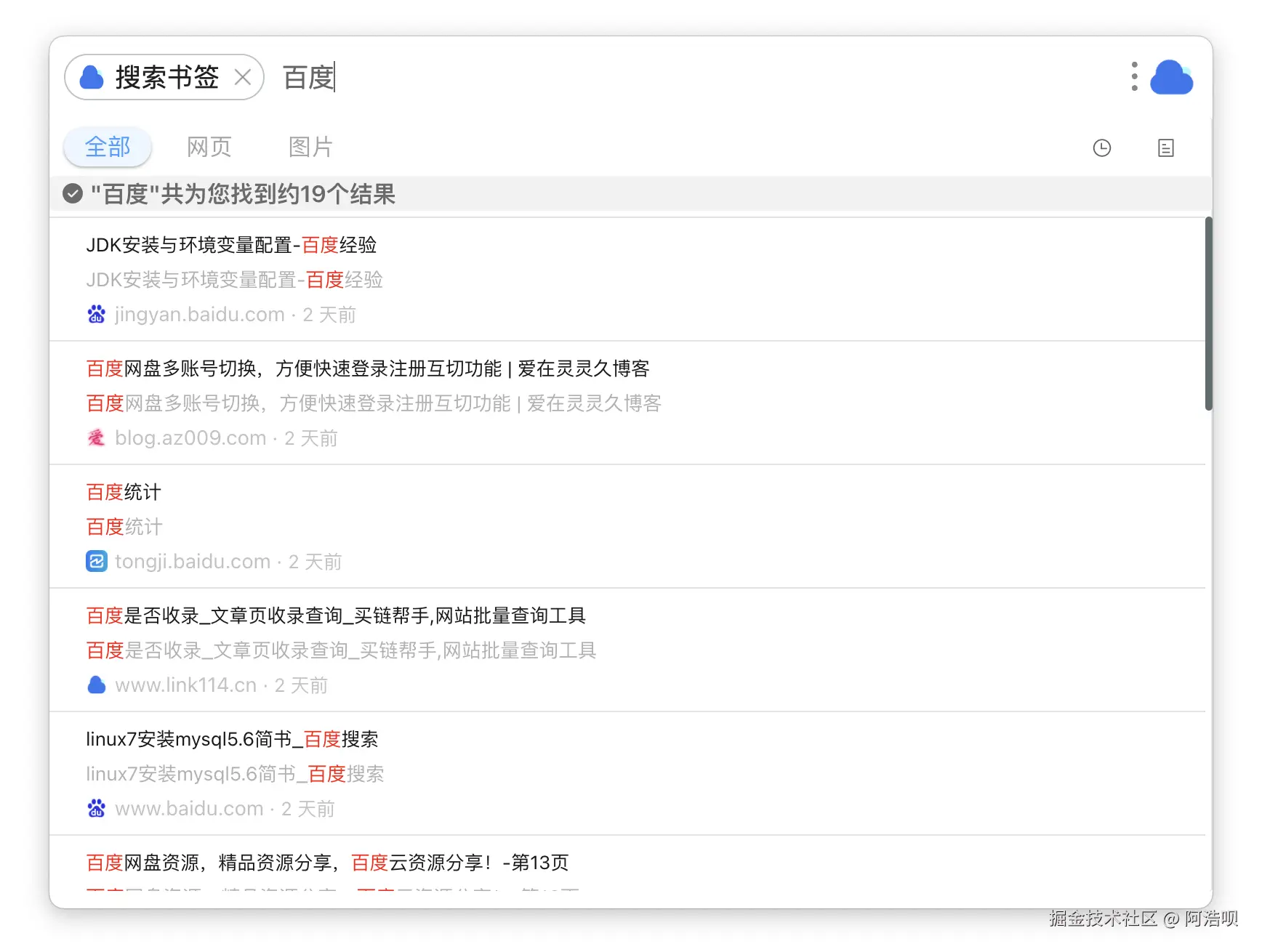Switch to the 全部 tab
Image resolution: width=1262 pixels, height=952 pixels.
coord(108,147)
